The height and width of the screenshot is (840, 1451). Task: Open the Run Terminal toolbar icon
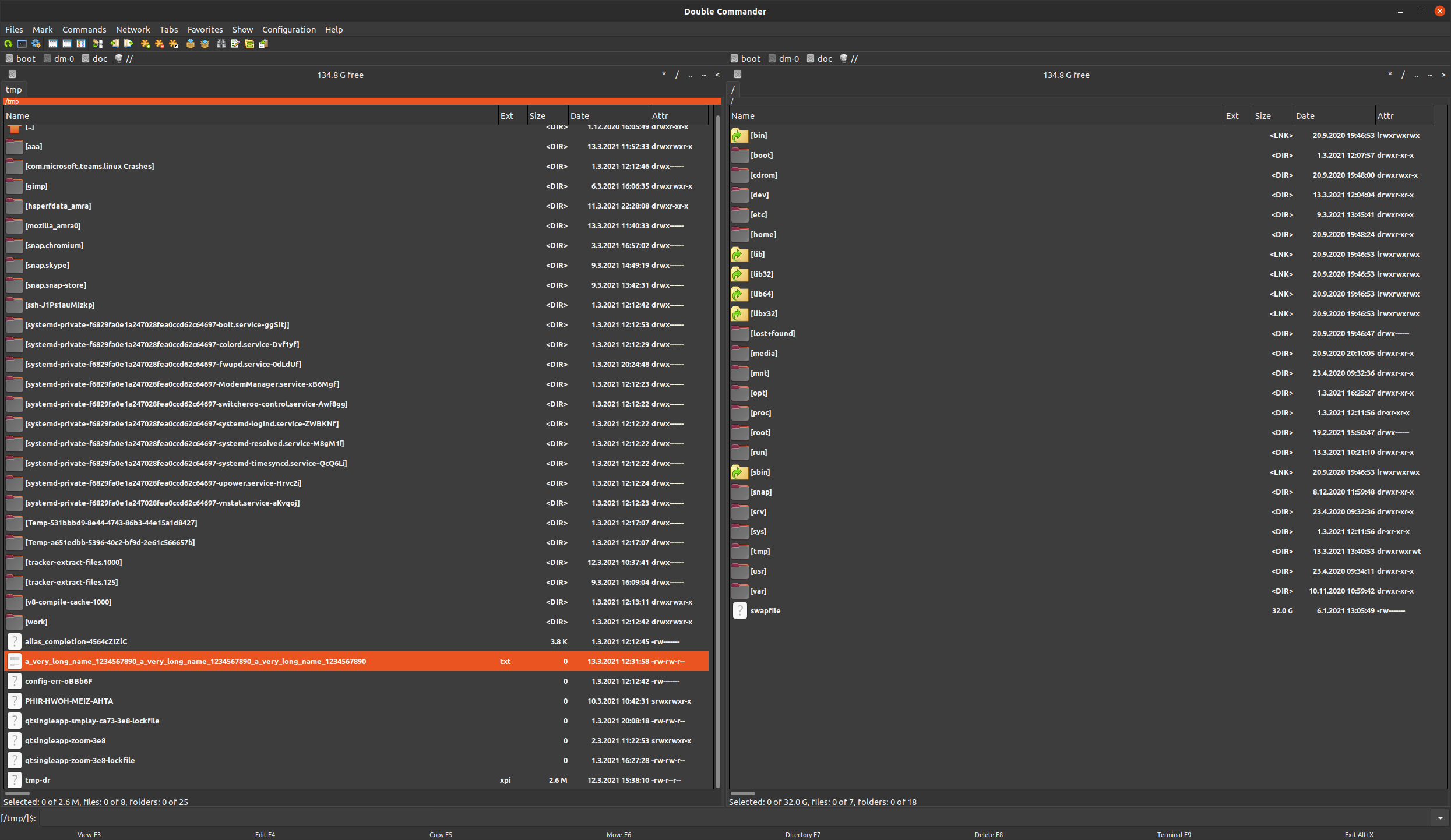[22, 44]
